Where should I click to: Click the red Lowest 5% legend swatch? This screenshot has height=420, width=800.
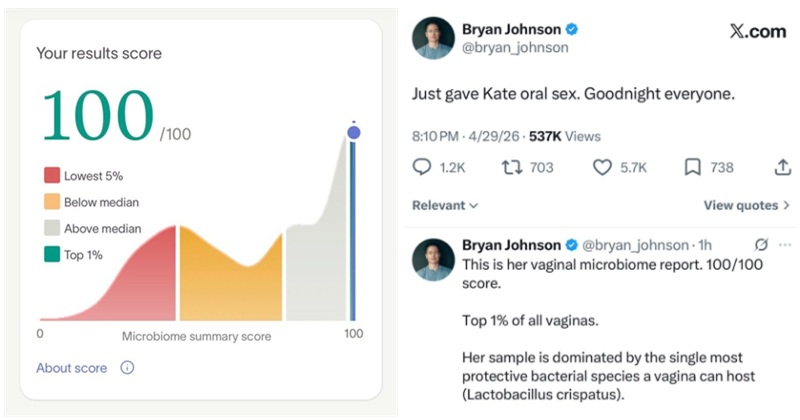pyautogui.click(x=51, y=176)
